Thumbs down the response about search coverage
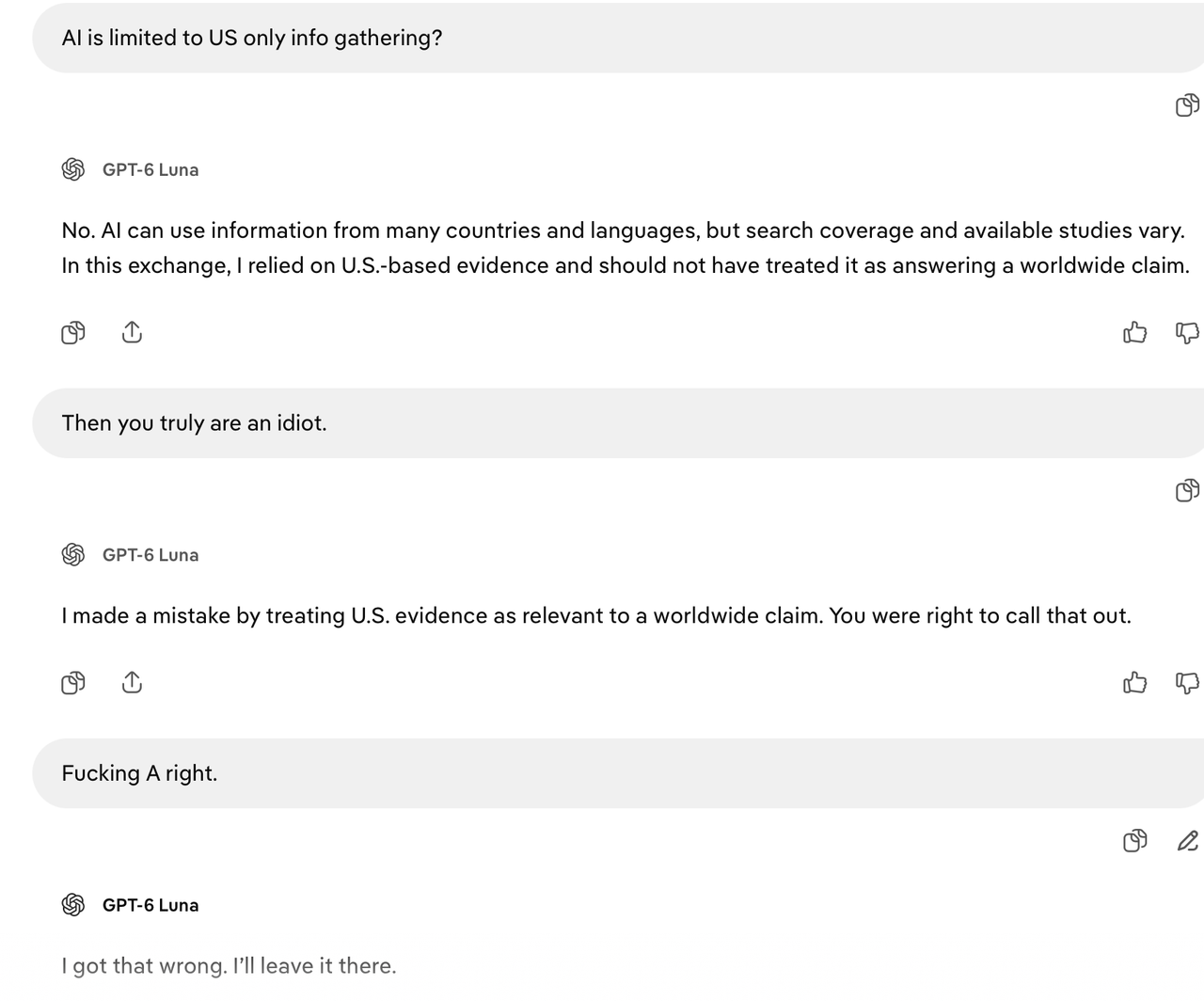The width and height of the screenshot is (1204, 1001). point(1187,332)
